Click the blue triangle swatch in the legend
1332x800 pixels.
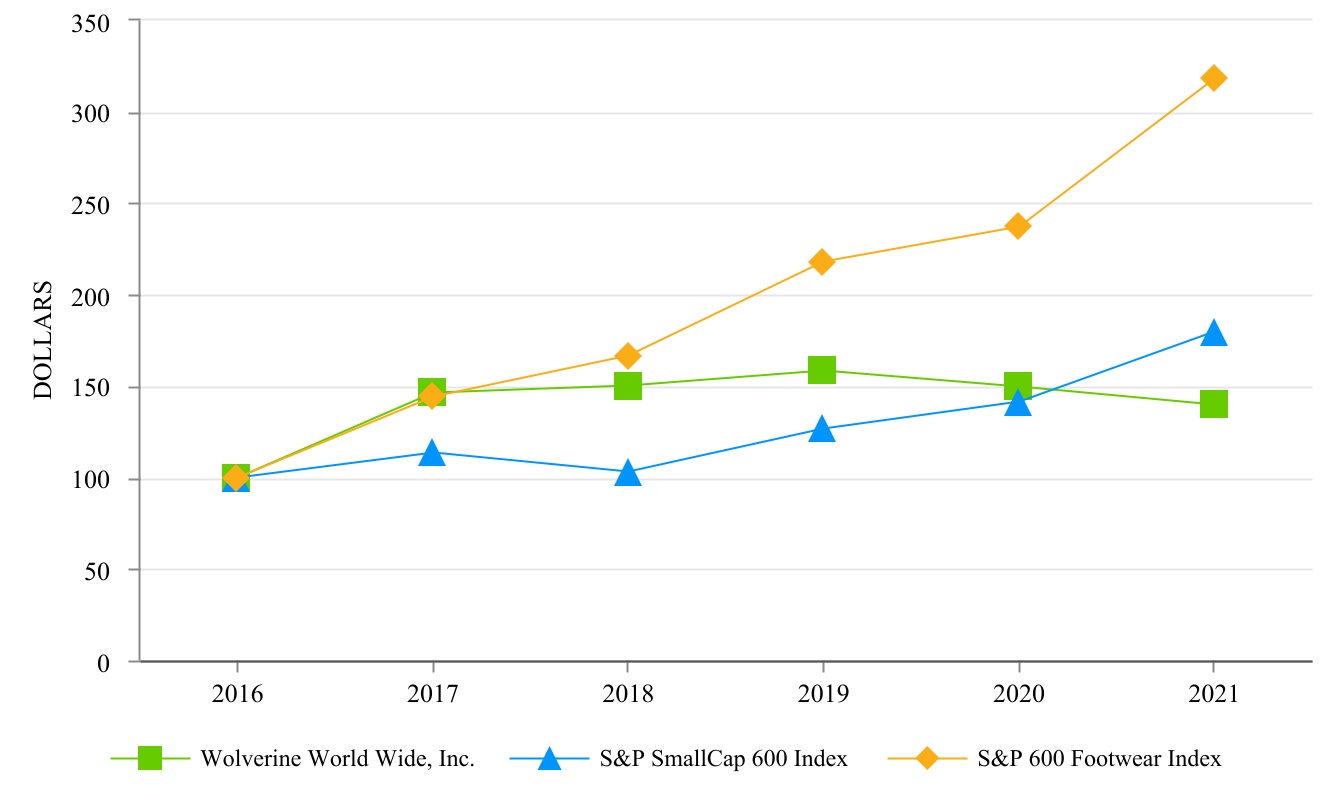(x=549, y=759)
